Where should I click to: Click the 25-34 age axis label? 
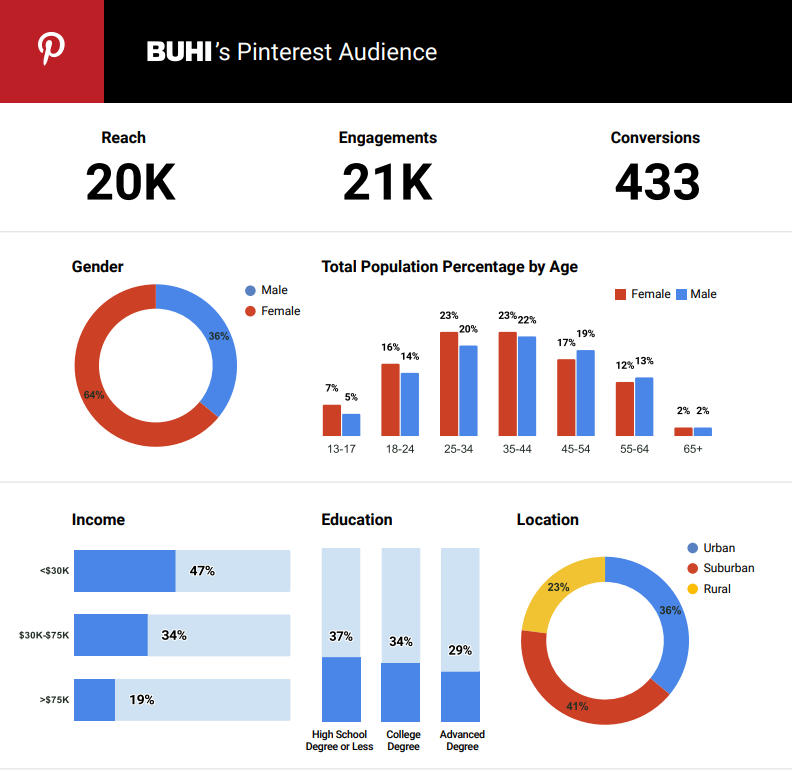pyautogui.click(x=459, y=449)
